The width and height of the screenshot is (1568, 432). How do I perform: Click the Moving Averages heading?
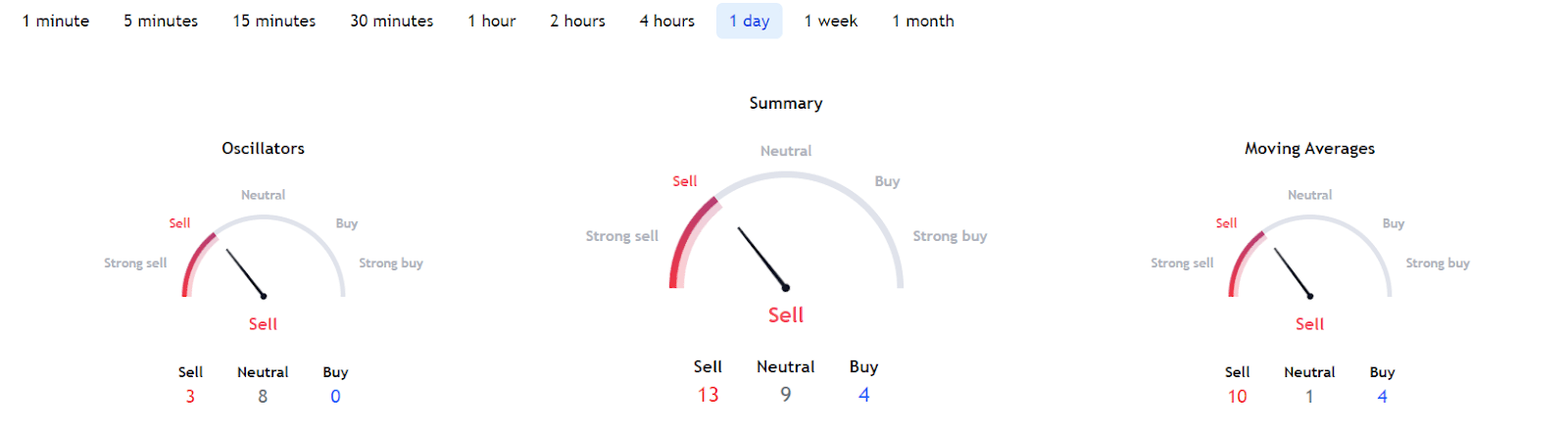pyautogui.click(x=1309, y=149)
